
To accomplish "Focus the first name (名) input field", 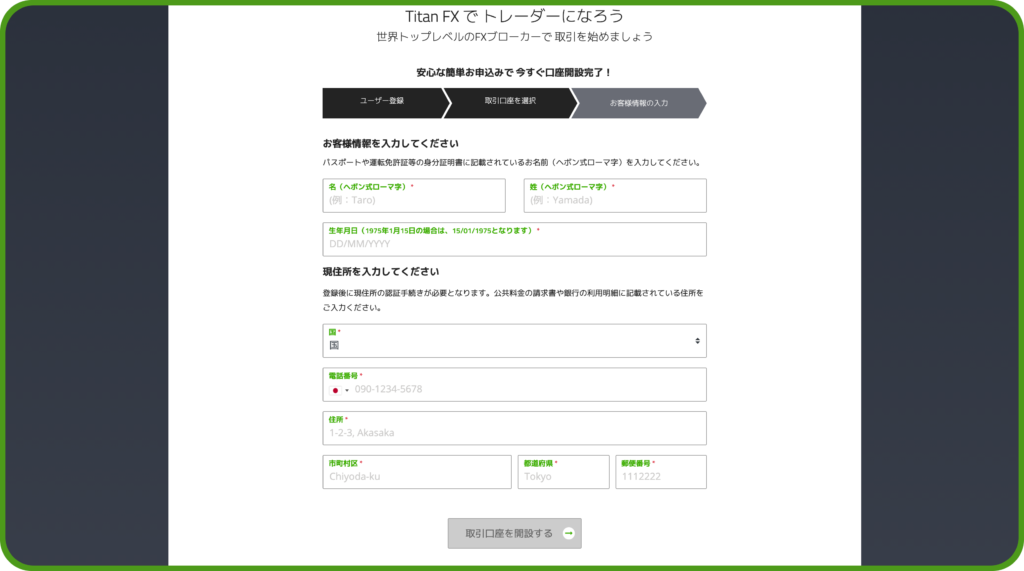I will 414,195.
